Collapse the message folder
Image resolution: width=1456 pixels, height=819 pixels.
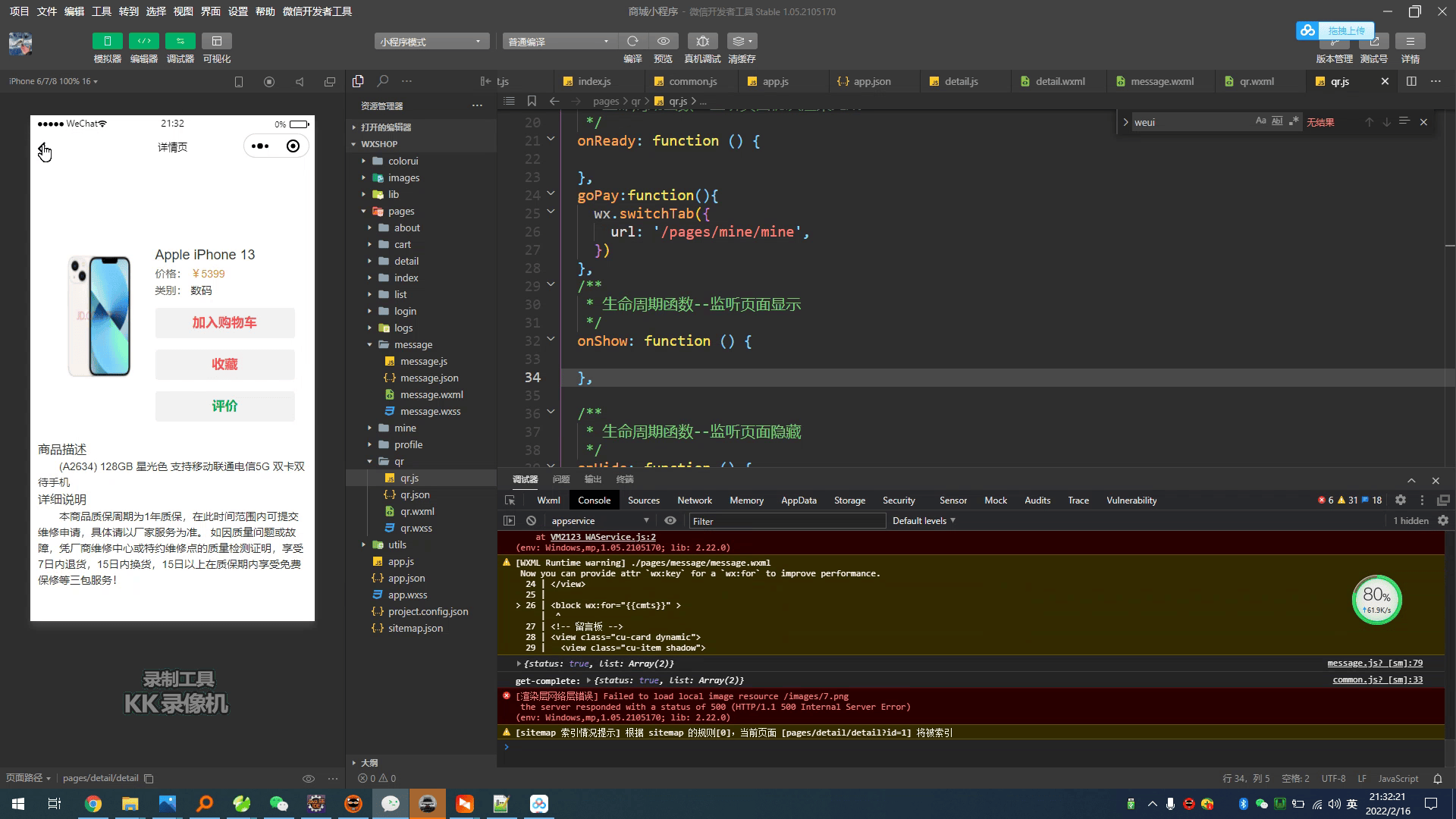pos(413,344)
